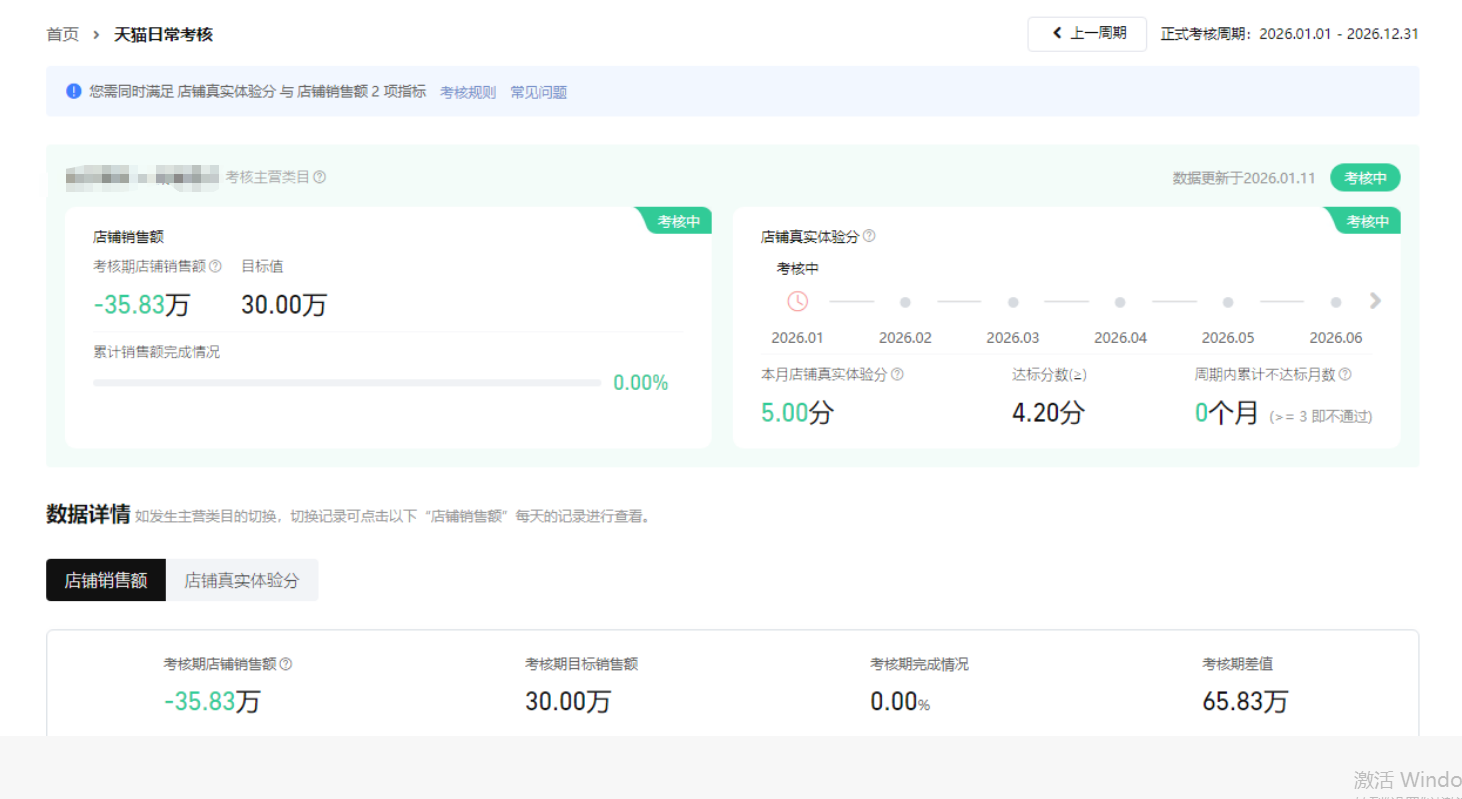The height and width of the screenshot is (799, 1462).
Task: Select the 2026.04 timeline dot
Action: point(1120,302)
